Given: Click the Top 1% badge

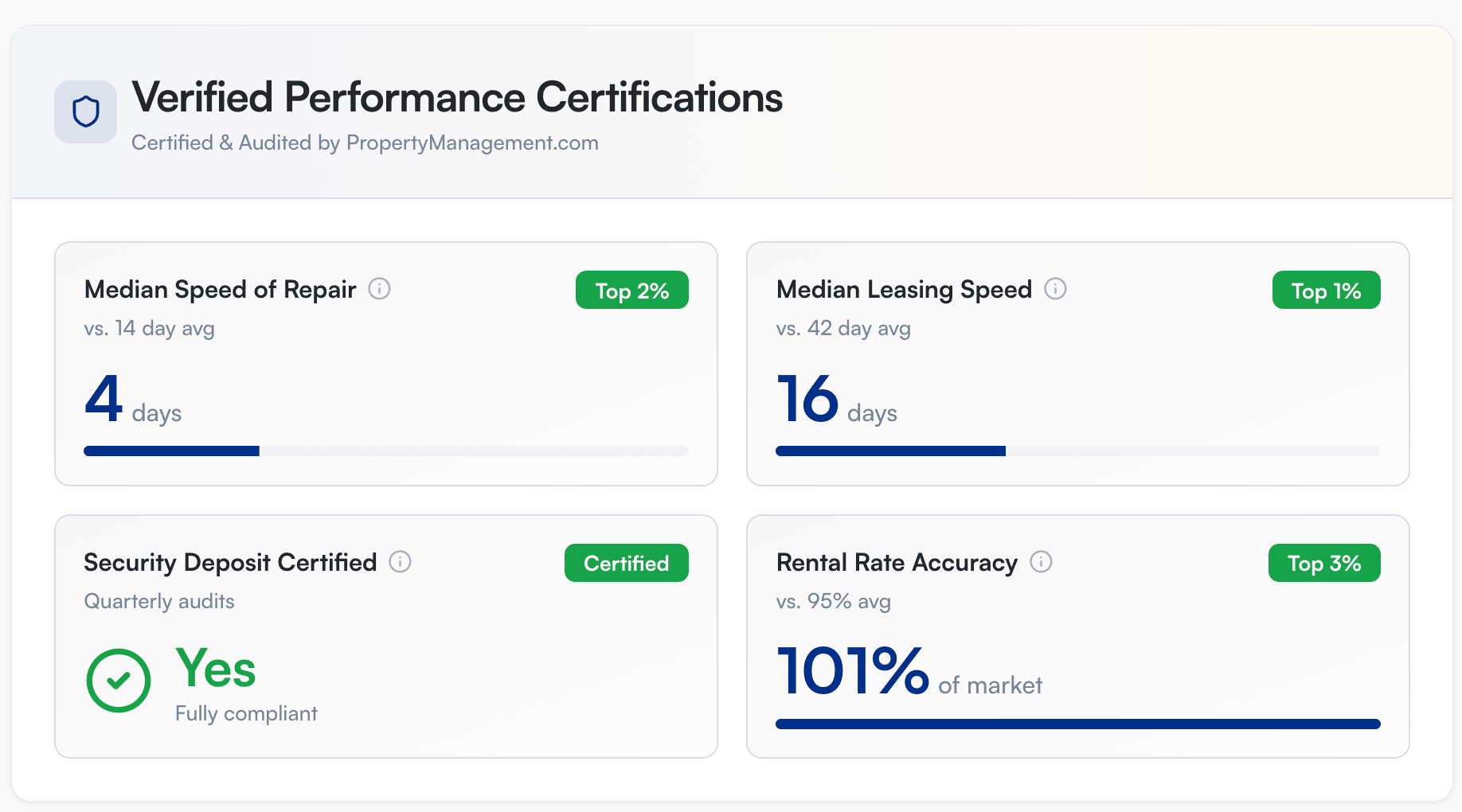Looking at the screenshot, I should [1326, 291].
